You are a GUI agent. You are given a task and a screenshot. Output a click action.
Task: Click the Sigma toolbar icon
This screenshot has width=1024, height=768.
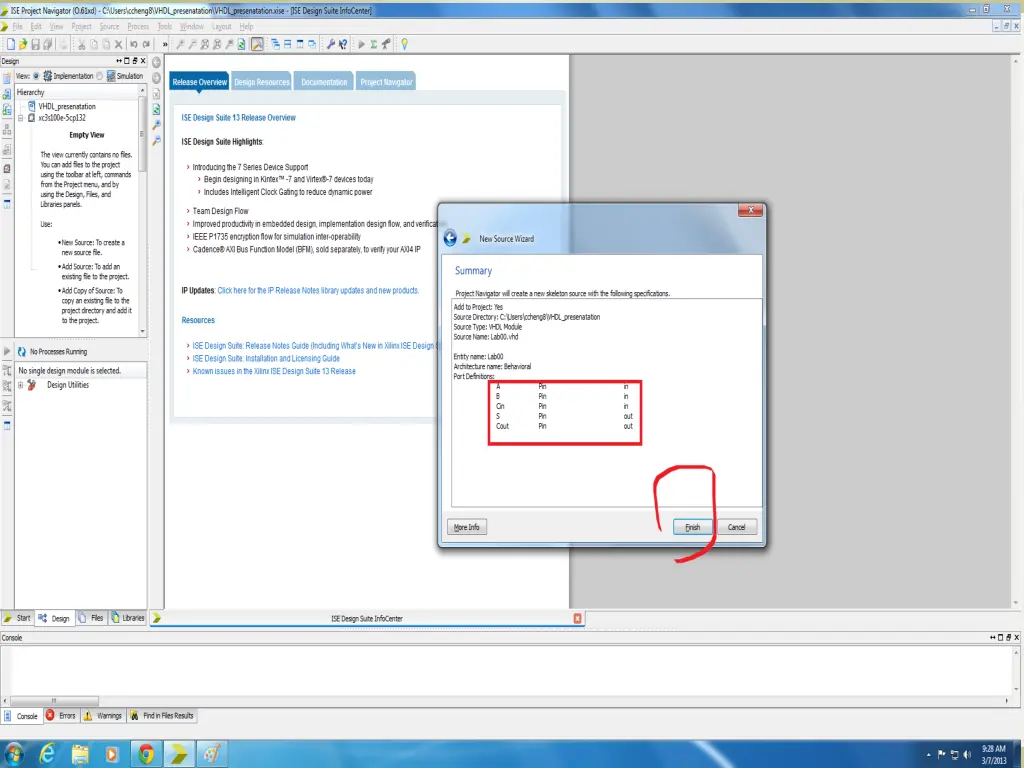pyautogui.click(x=374, y=44)
